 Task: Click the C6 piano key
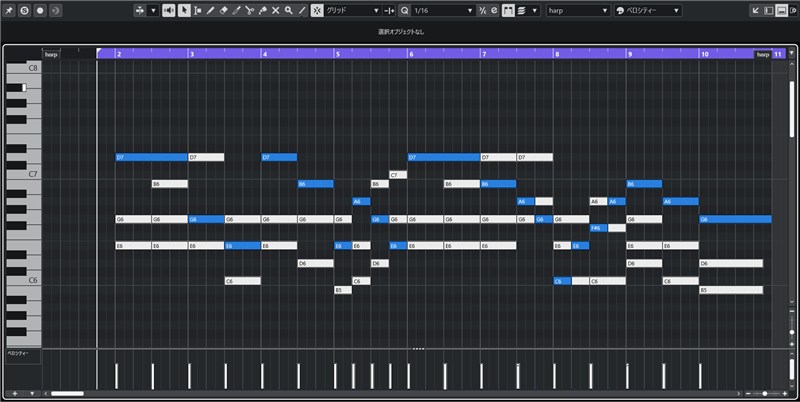pyautogui.click(x=24, y=280)
